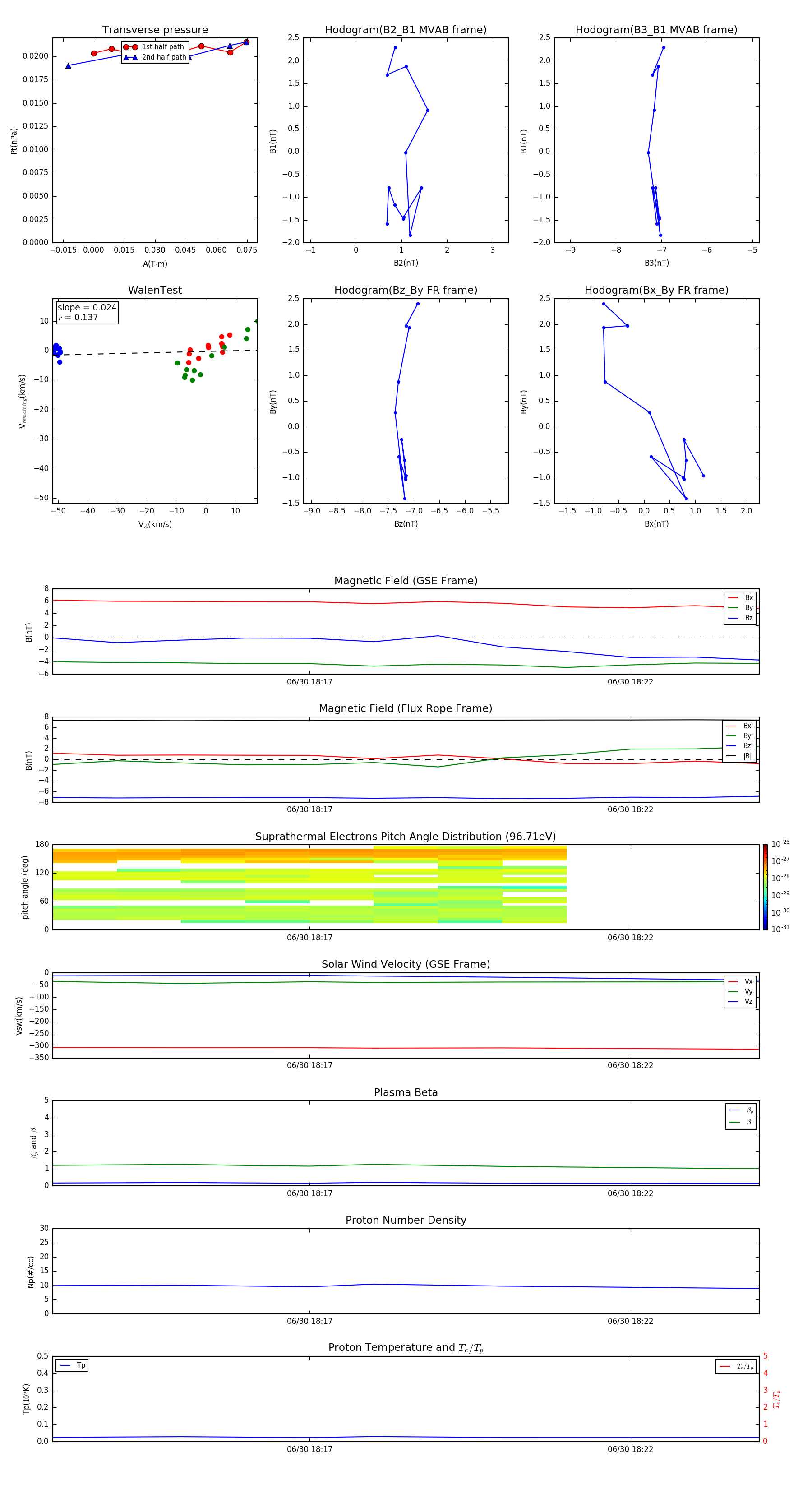Click 'VA(km/s)' x-axis label in WalenTest
Viewport: 812px width, 1489px height.
pyautogui.click(x=155, y=525)
